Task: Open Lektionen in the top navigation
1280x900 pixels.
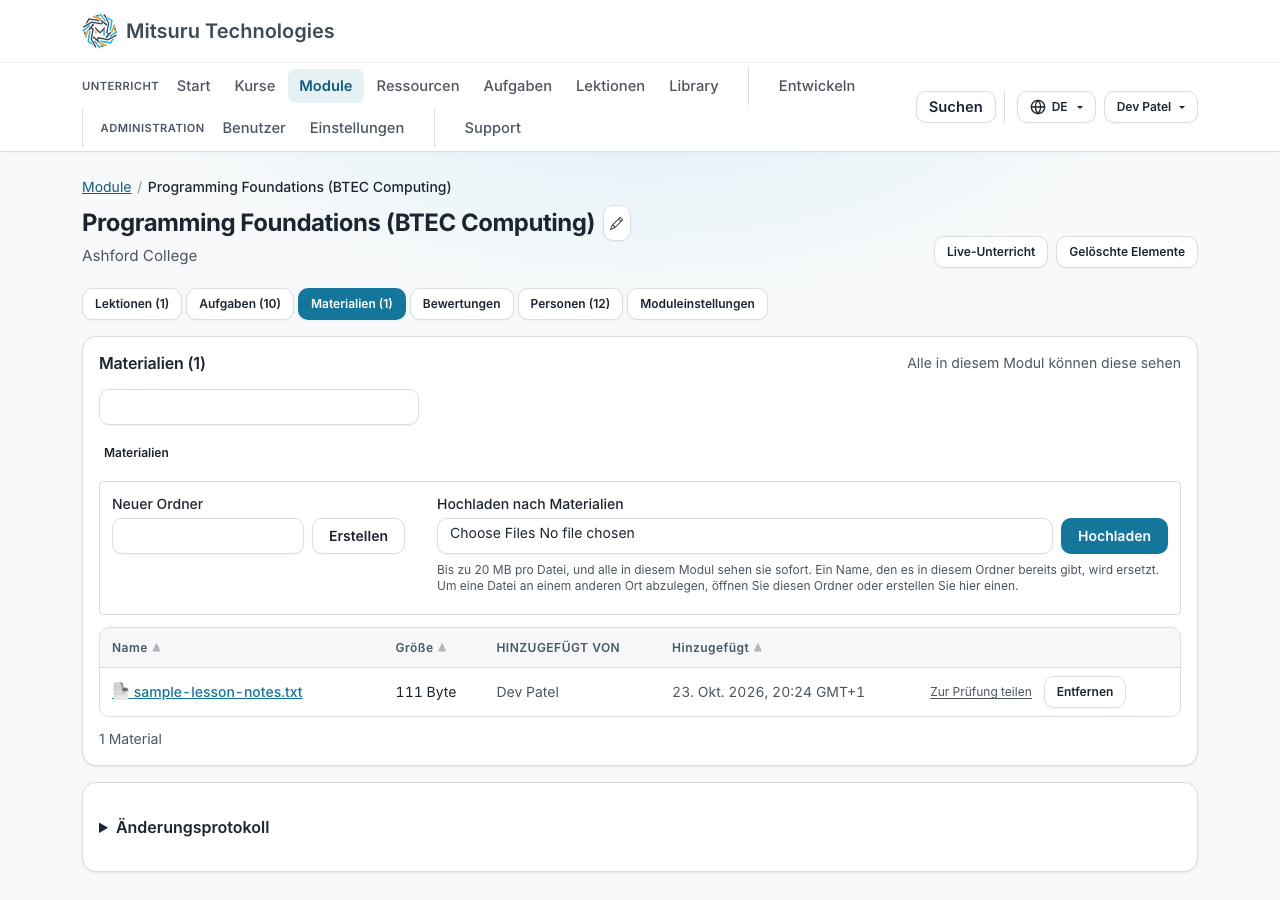Action: pos(610,86)
